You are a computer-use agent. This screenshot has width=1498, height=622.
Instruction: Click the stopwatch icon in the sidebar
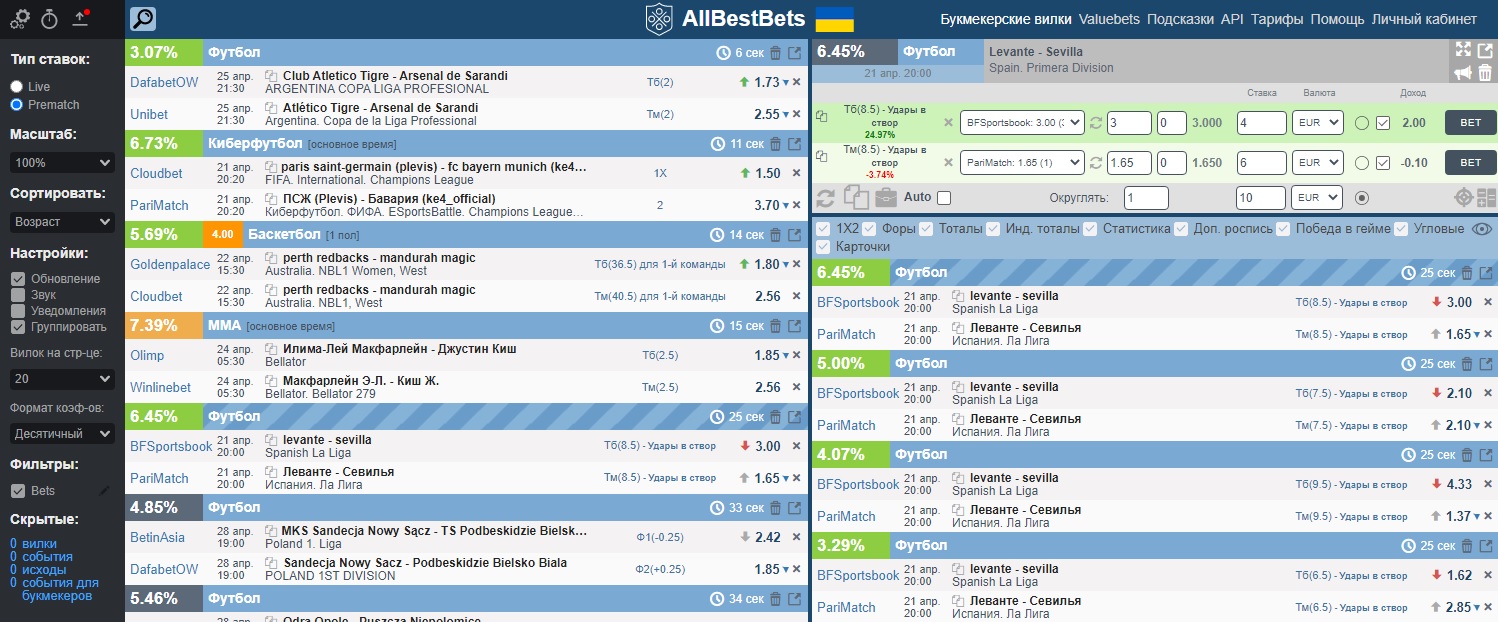coord(50,18)
